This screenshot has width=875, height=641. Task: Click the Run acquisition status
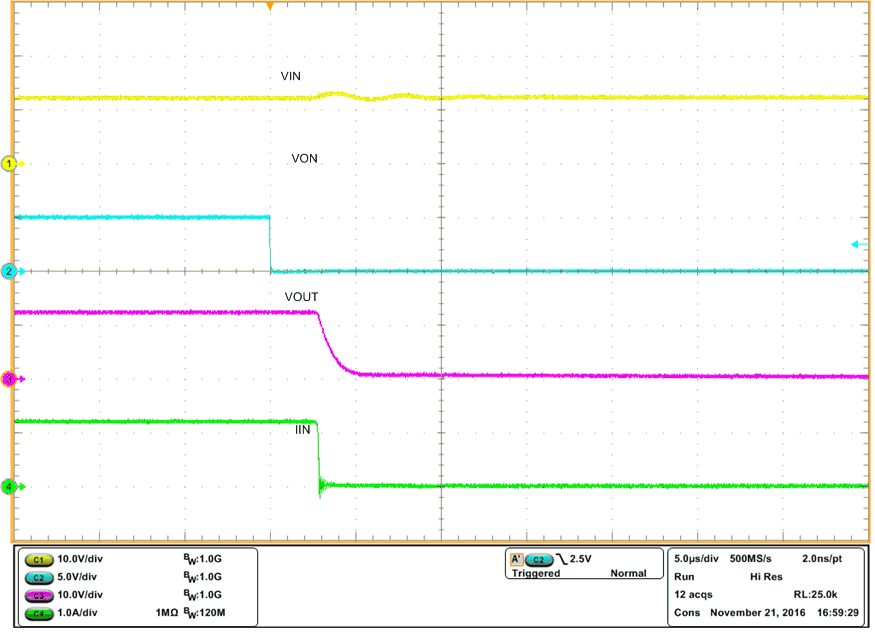[684, 578]
